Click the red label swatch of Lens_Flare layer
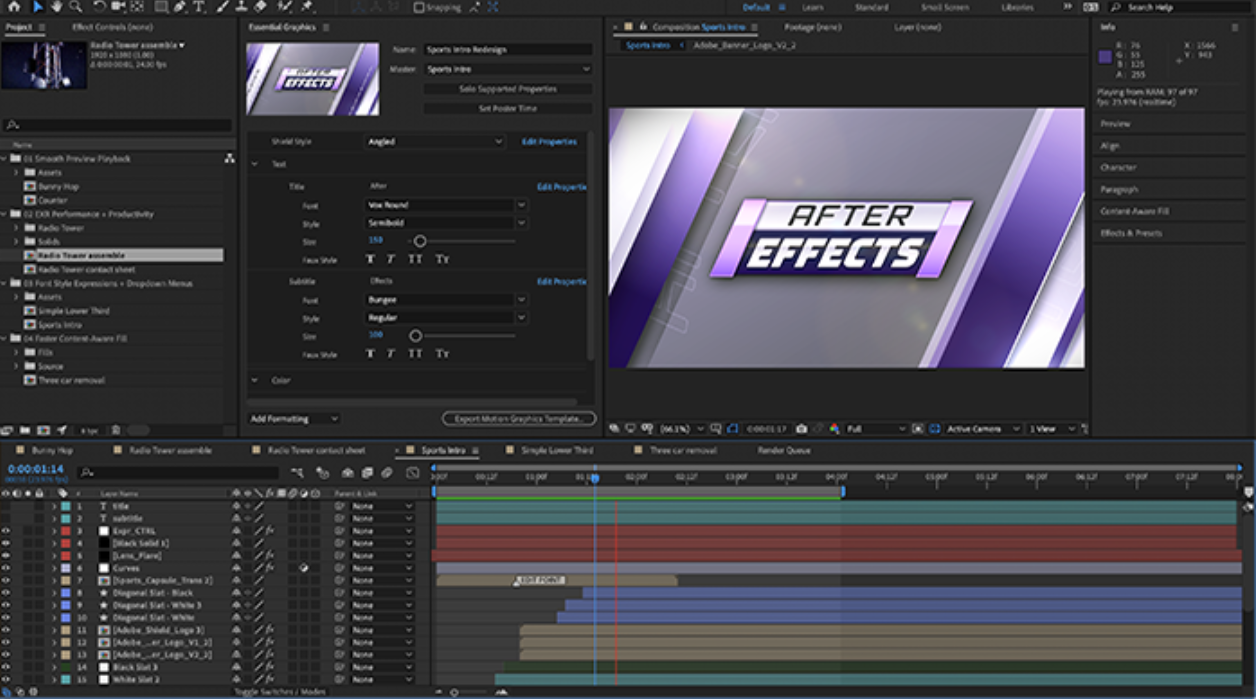This screenshot has height=699, width=1256. click(x=65, y=556)
